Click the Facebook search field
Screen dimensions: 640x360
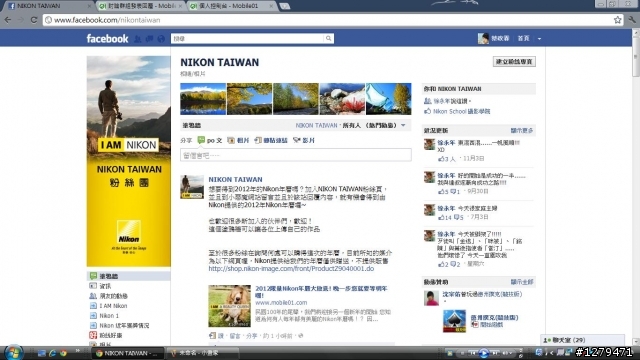247,38
